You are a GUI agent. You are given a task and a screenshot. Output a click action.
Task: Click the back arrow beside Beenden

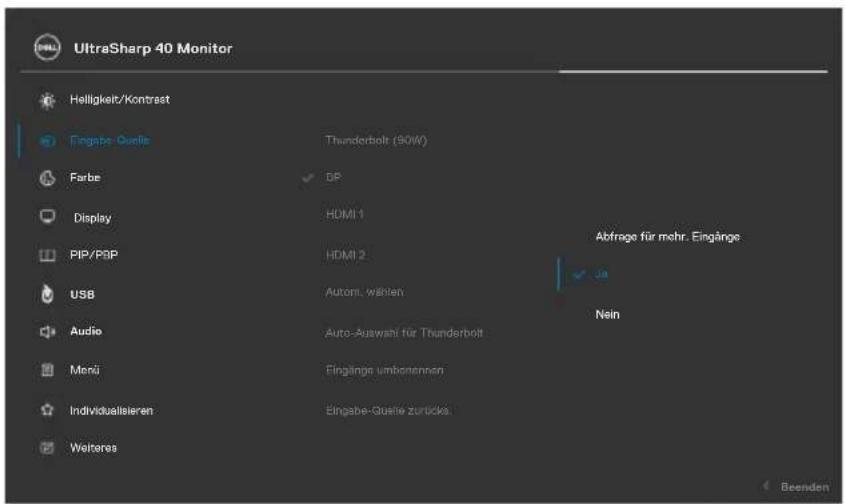click(766, 486)
